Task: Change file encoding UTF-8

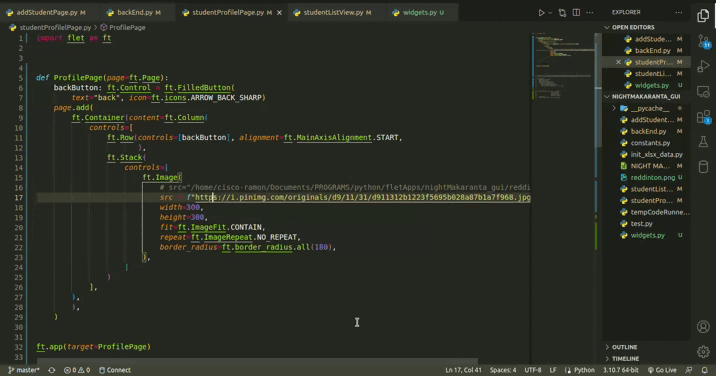Action: click(533, 370)
